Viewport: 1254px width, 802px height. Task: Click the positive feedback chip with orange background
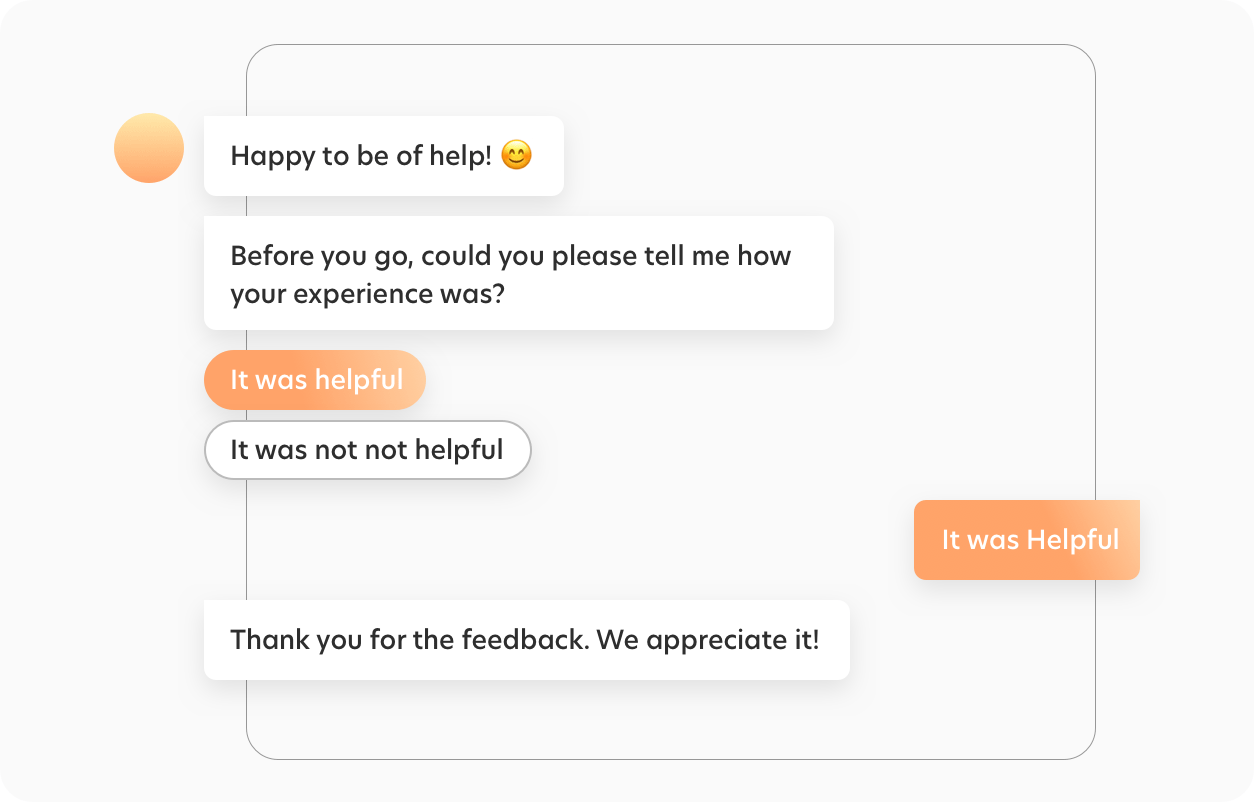314,380
